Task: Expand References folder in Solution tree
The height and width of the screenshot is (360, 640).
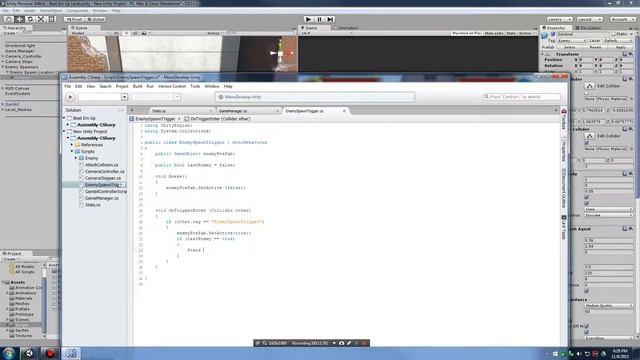Action: (x=72, y=144)
